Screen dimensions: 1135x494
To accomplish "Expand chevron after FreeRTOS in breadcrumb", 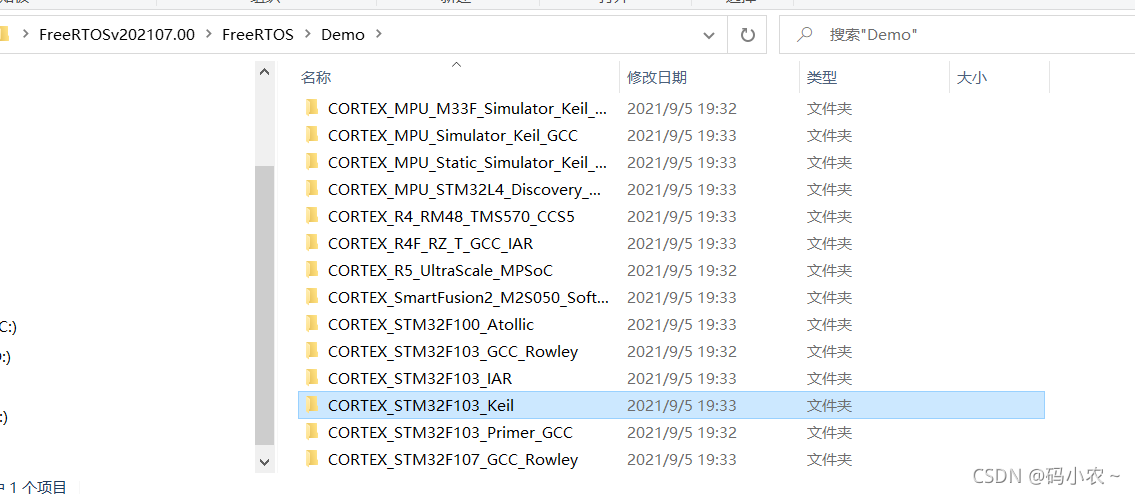I will click(x=308, y=34).
